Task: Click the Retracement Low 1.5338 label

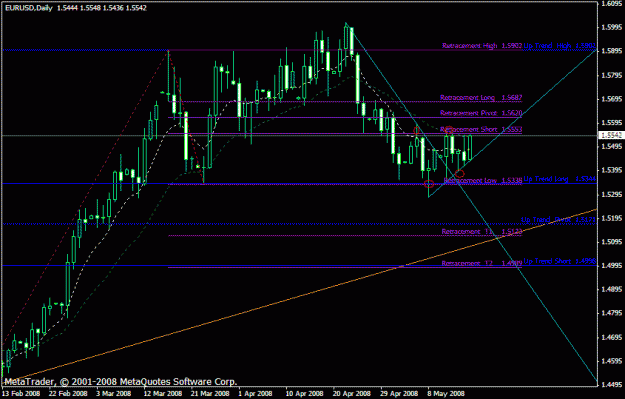Action: click(482, 181)
